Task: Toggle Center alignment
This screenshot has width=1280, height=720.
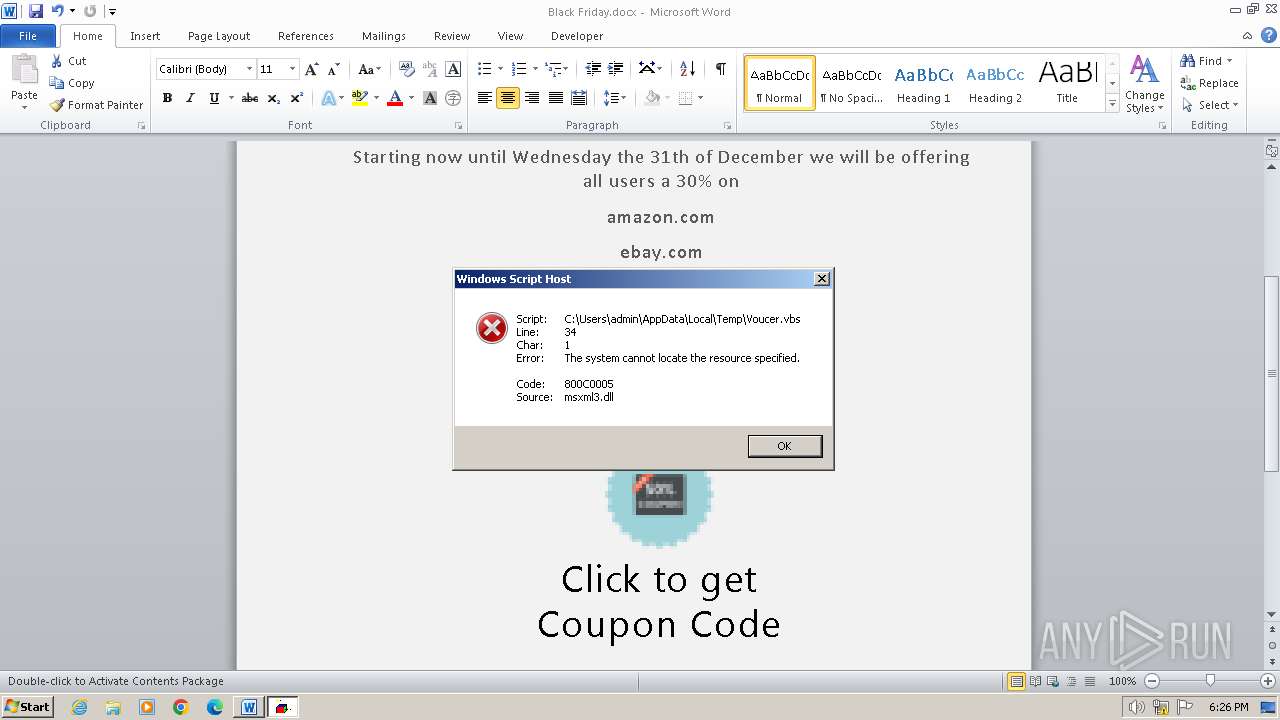Action: coord(508,98)
